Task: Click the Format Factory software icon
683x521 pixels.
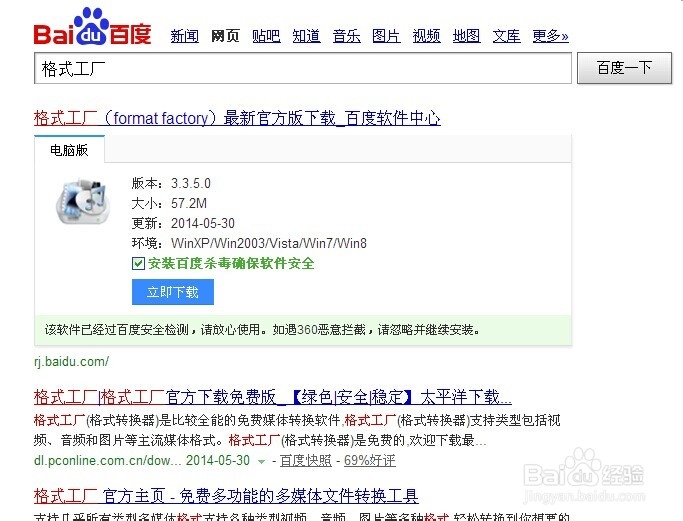Action: 83,201
